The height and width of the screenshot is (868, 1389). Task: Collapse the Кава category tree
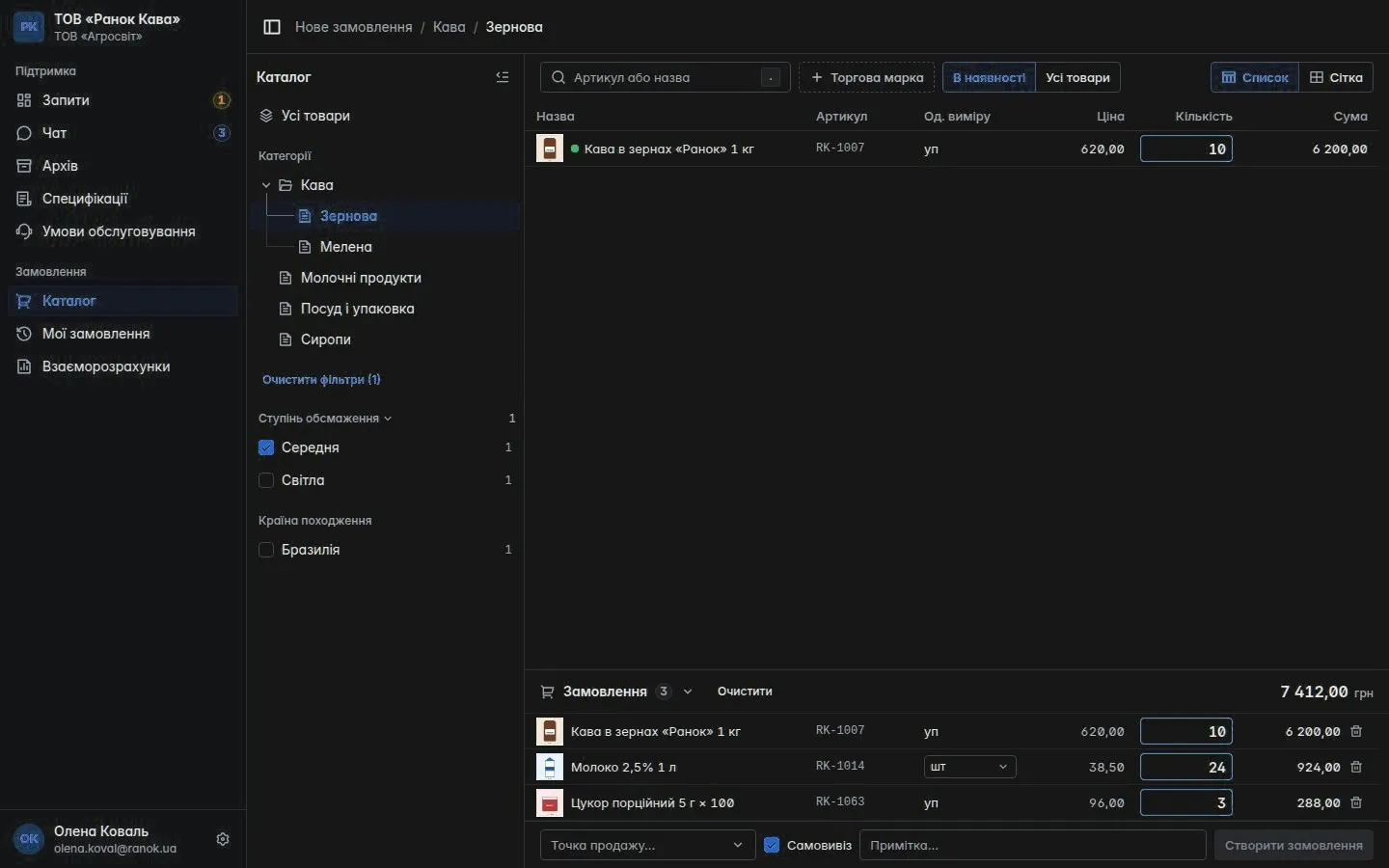point(266,185)
